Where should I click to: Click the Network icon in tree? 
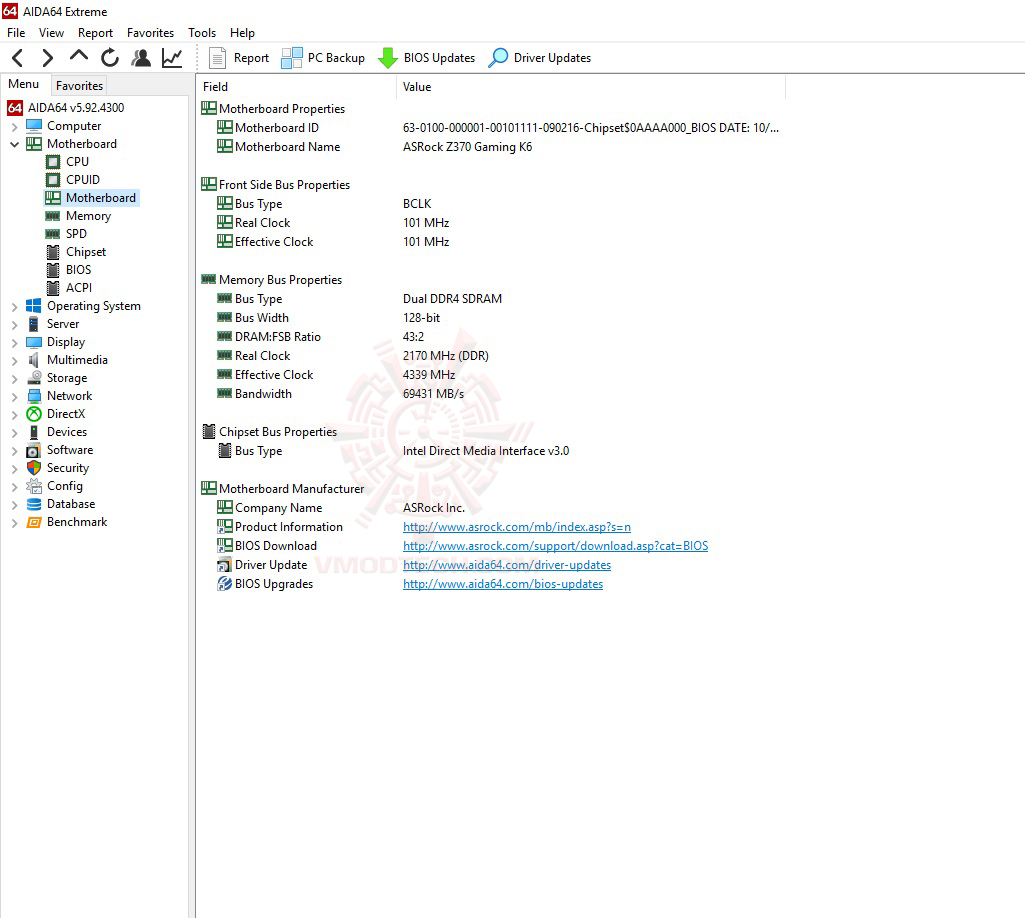(x=33, y=396)
